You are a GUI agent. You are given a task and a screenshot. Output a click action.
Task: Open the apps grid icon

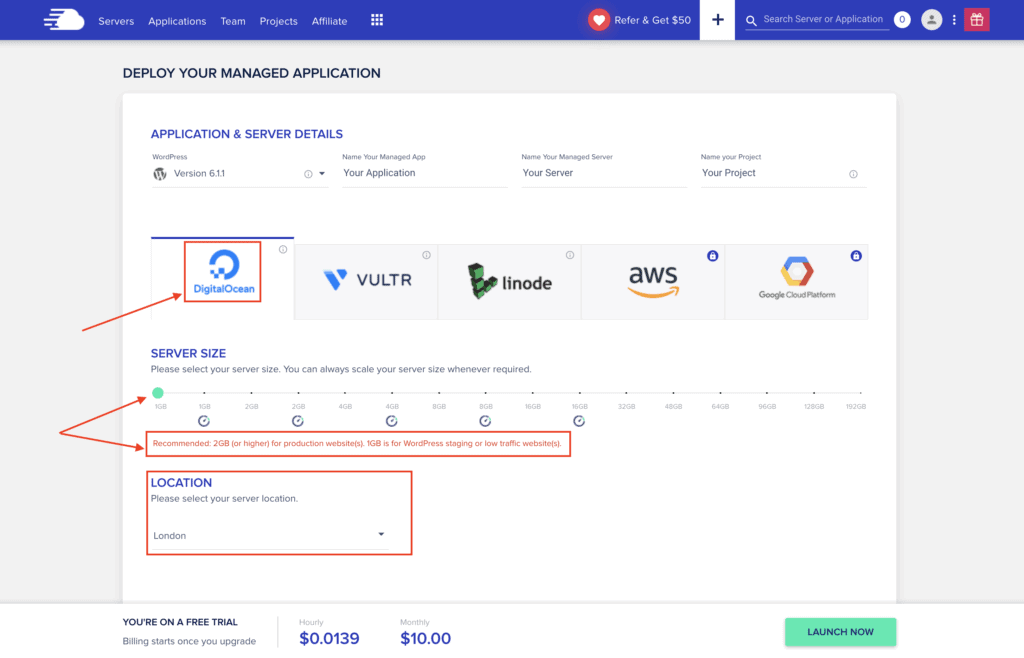click(x=377, y=20)
